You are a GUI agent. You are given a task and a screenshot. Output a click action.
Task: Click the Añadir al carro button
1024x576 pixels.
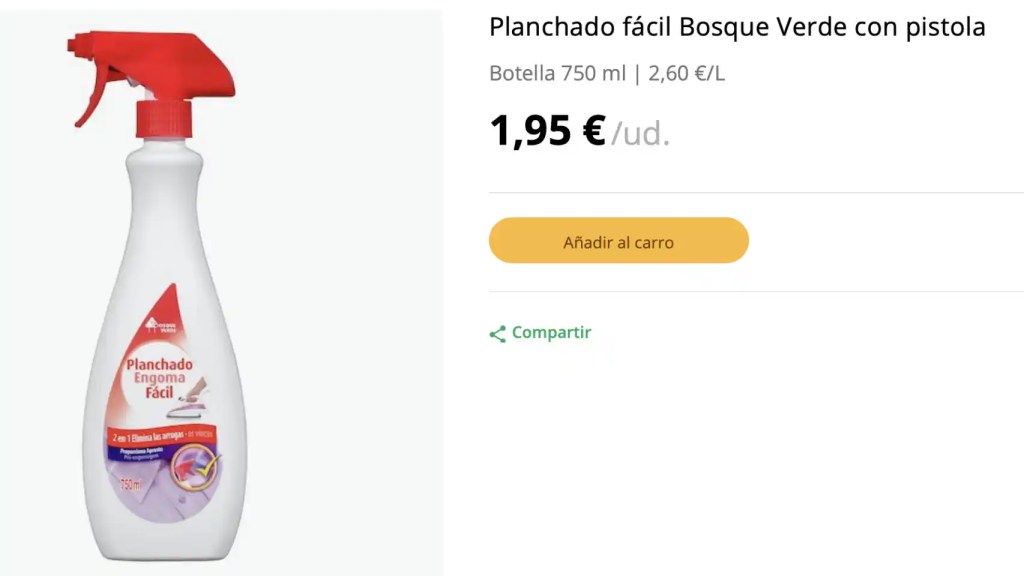pos(618,241)
